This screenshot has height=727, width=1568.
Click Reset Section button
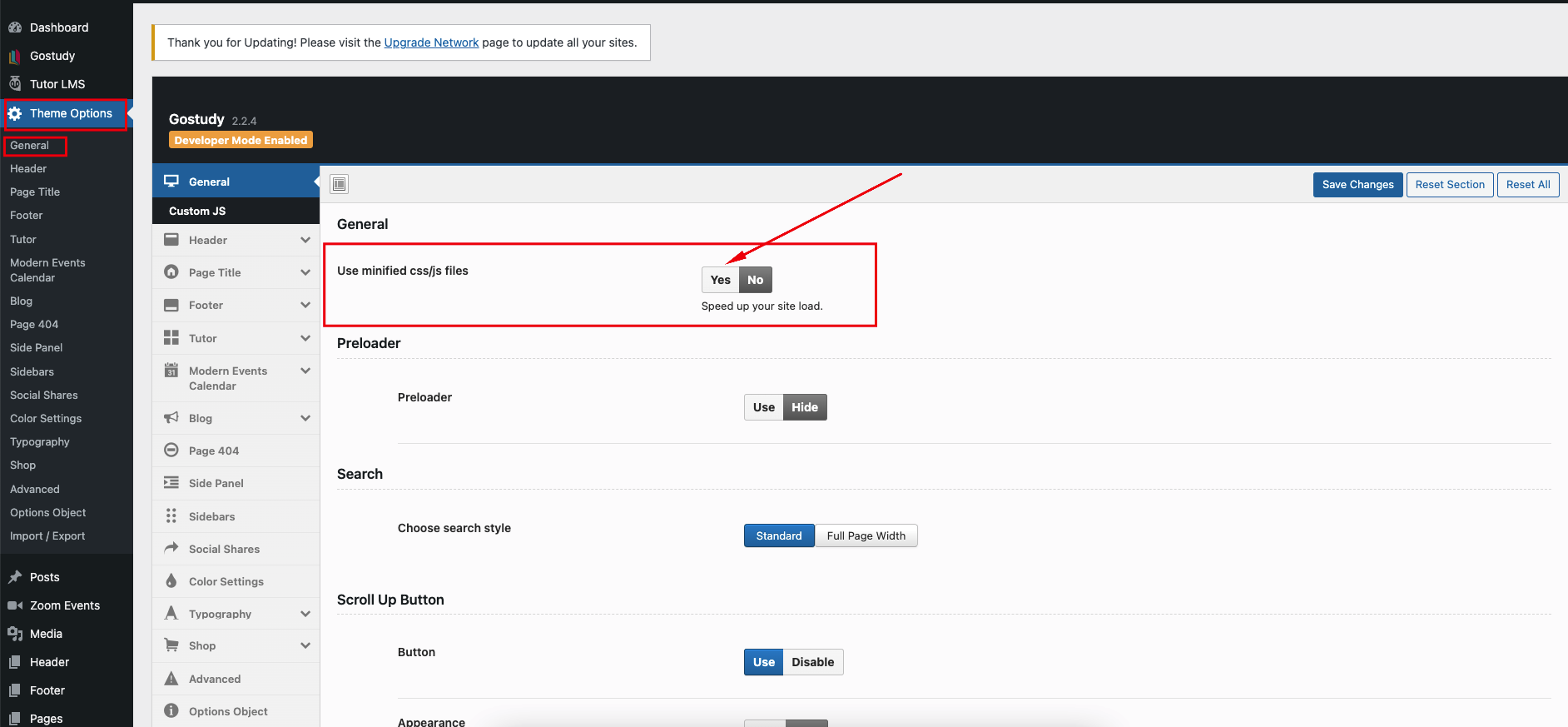pos(1450,184)
